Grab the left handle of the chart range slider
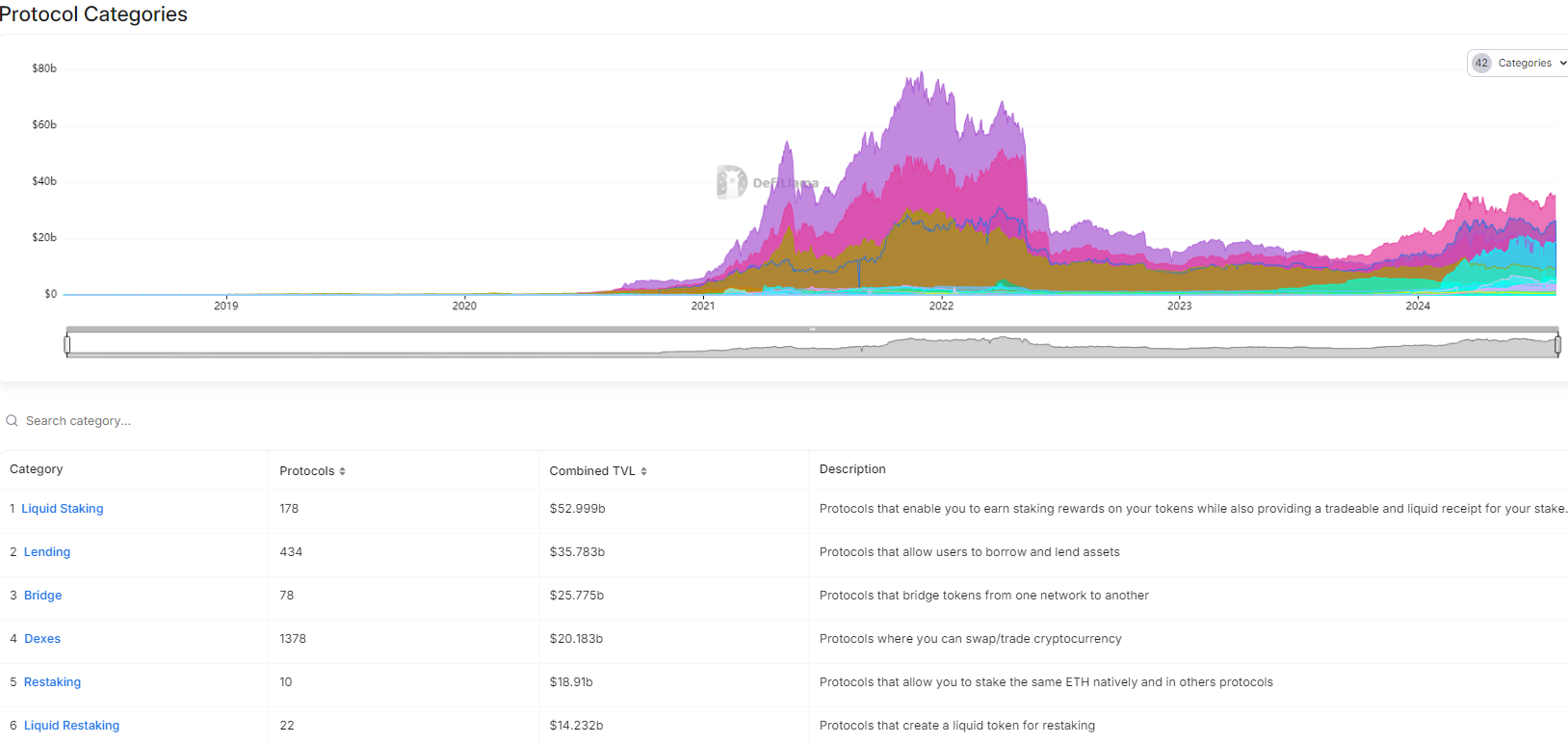The image size is (1568, 744). pos(67,344)
